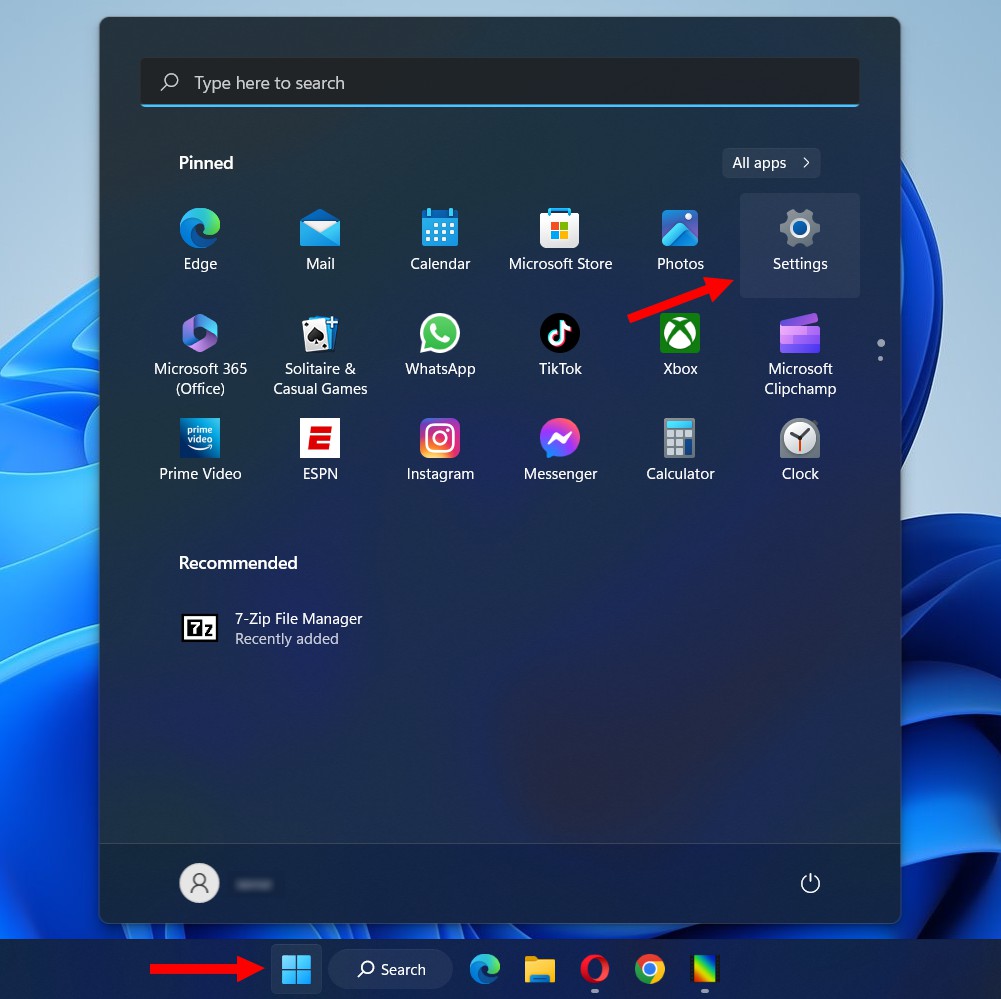Go to the next page of pinned apps

pyautogui.click(x=881, y=359)
